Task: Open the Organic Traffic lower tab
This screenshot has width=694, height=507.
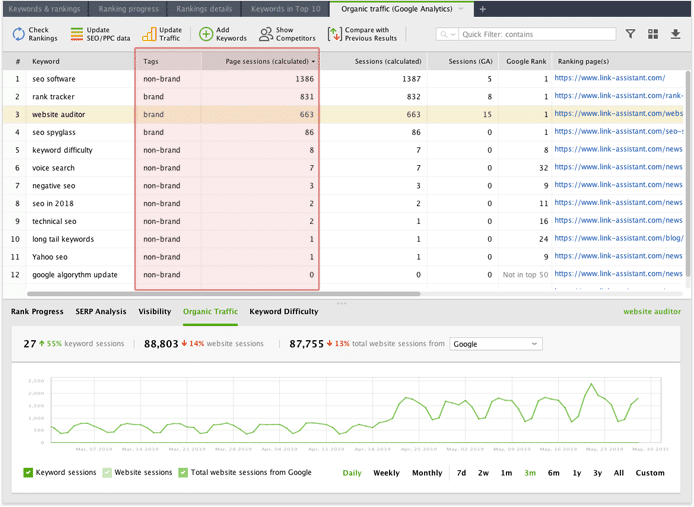Action: [210, 311]
